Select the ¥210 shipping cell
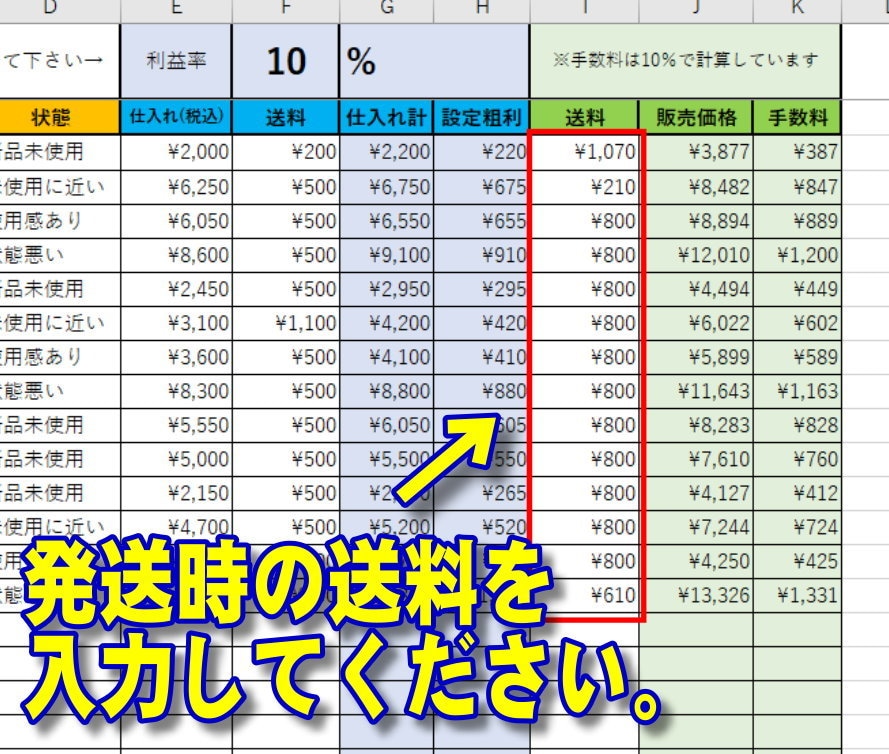The image size is (889, 754). click(585, 187)
